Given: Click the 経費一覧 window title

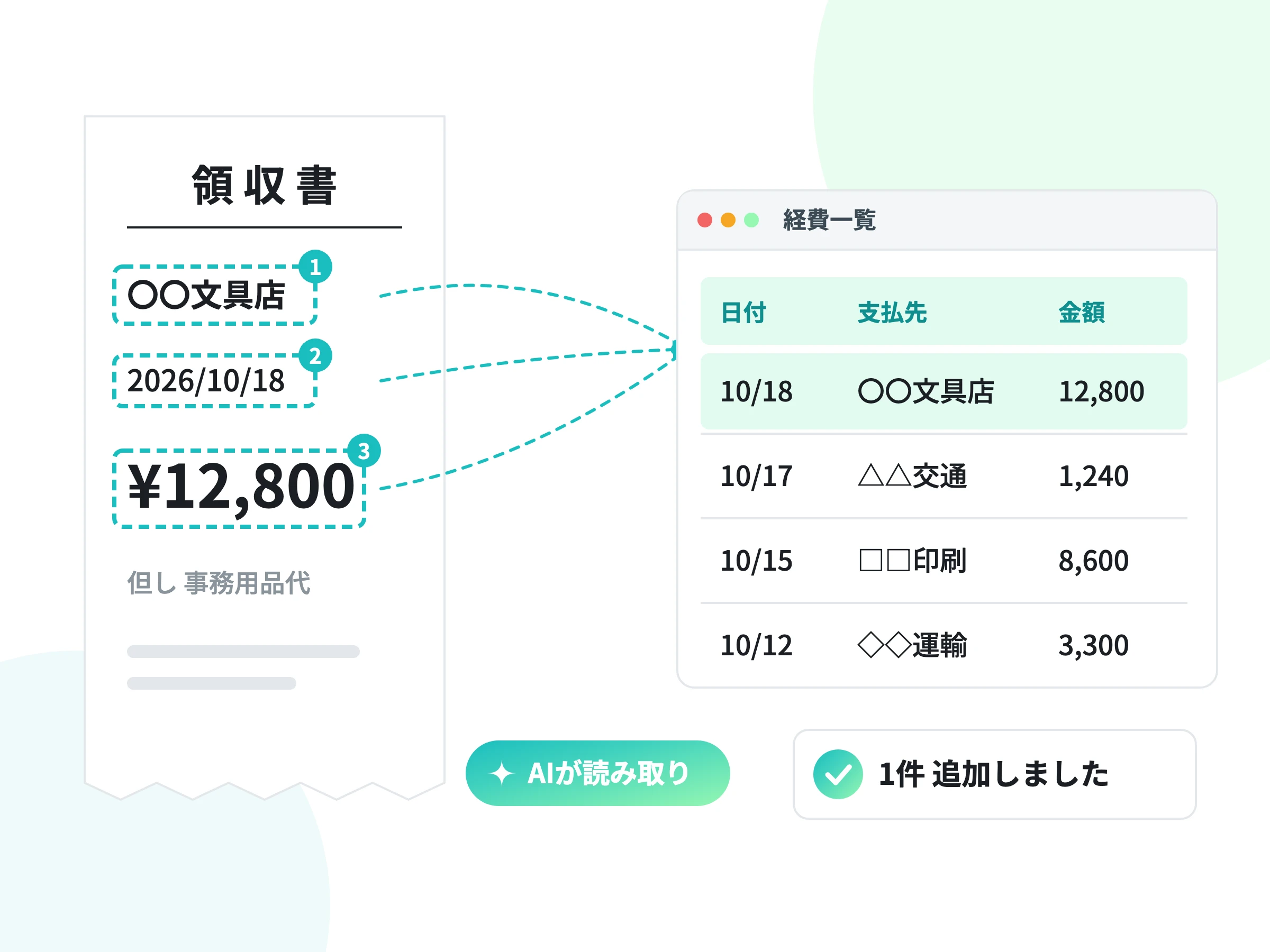Looking at the screenshot, I should [x=829, y=221].
